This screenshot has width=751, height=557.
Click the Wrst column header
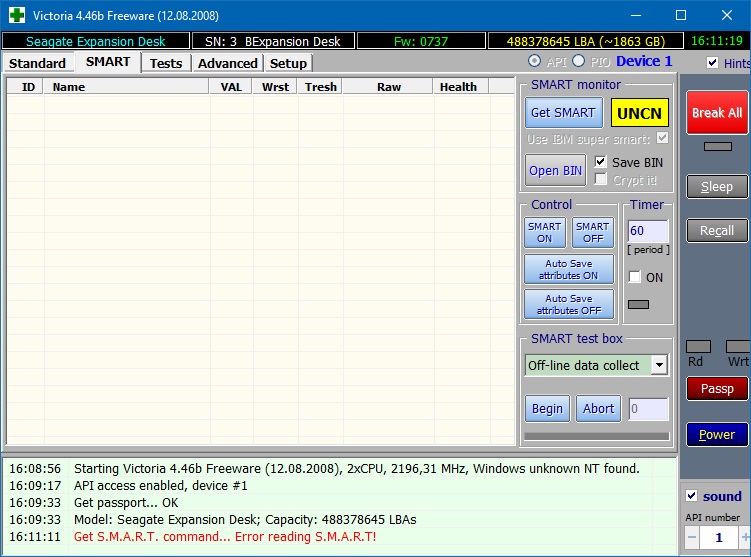[275, 87]
